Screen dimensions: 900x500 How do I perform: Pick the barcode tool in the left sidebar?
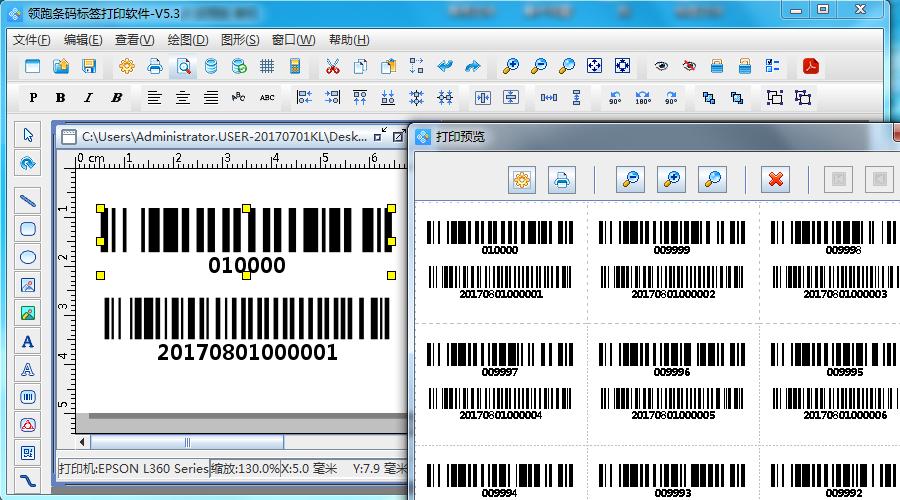(28, 397)
